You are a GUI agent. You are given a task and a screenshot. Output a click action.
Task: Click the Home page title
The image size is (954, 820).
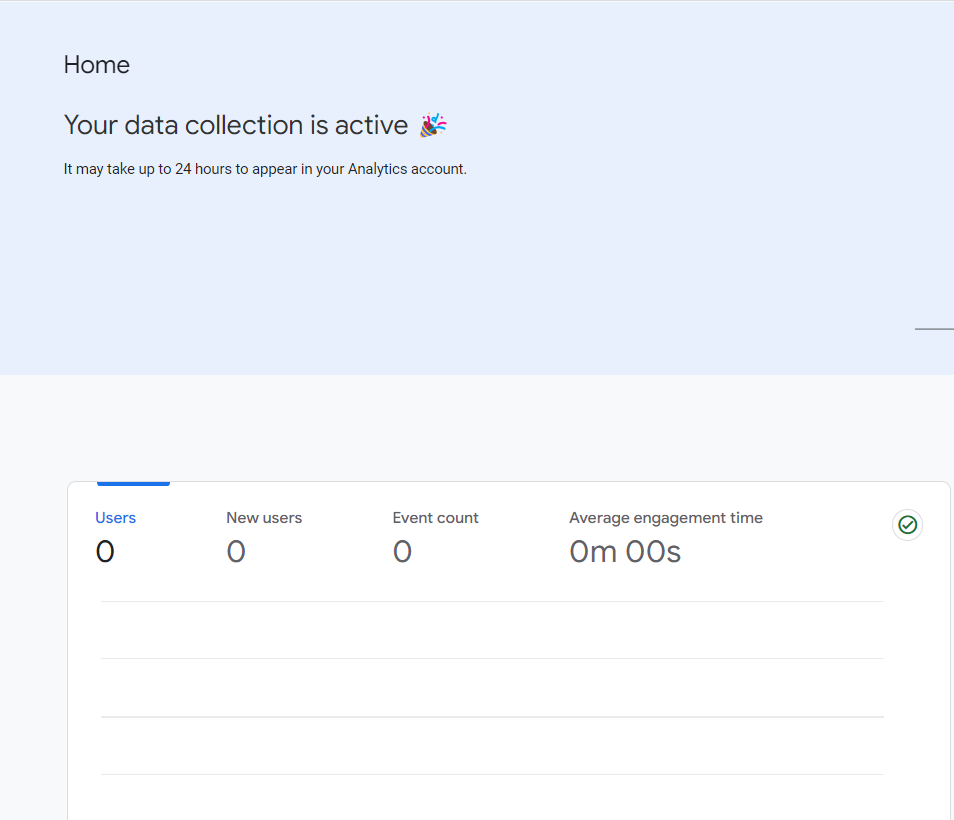click(97, 65)
